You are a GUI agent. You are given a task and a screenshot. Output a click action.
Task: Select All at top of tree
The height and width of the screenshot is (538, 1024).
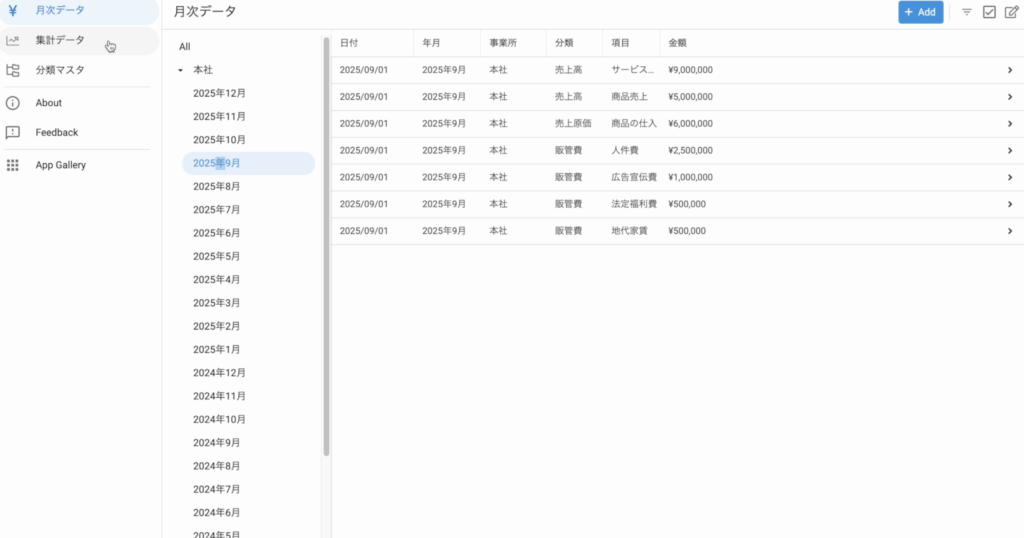(x=185, y=47)
